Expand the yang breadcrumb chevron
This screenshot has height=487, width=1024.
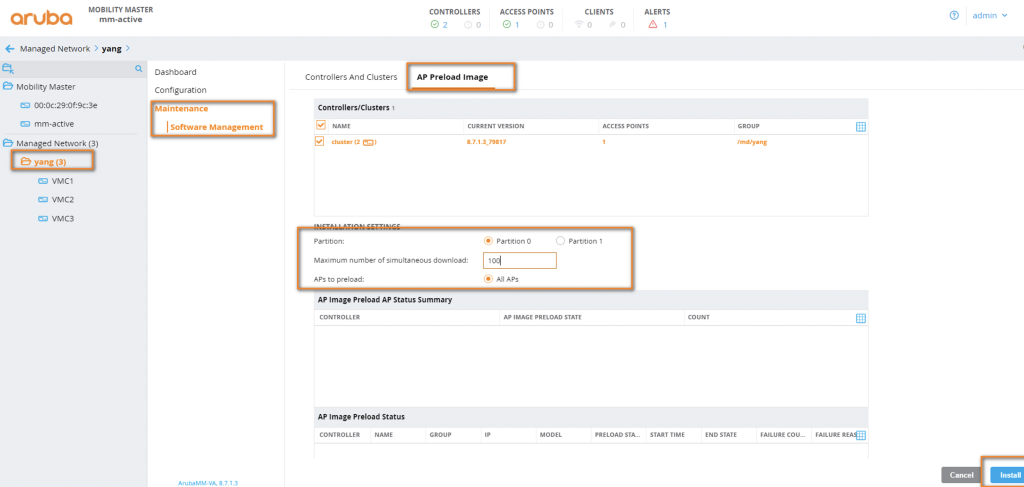pos(127,49)
